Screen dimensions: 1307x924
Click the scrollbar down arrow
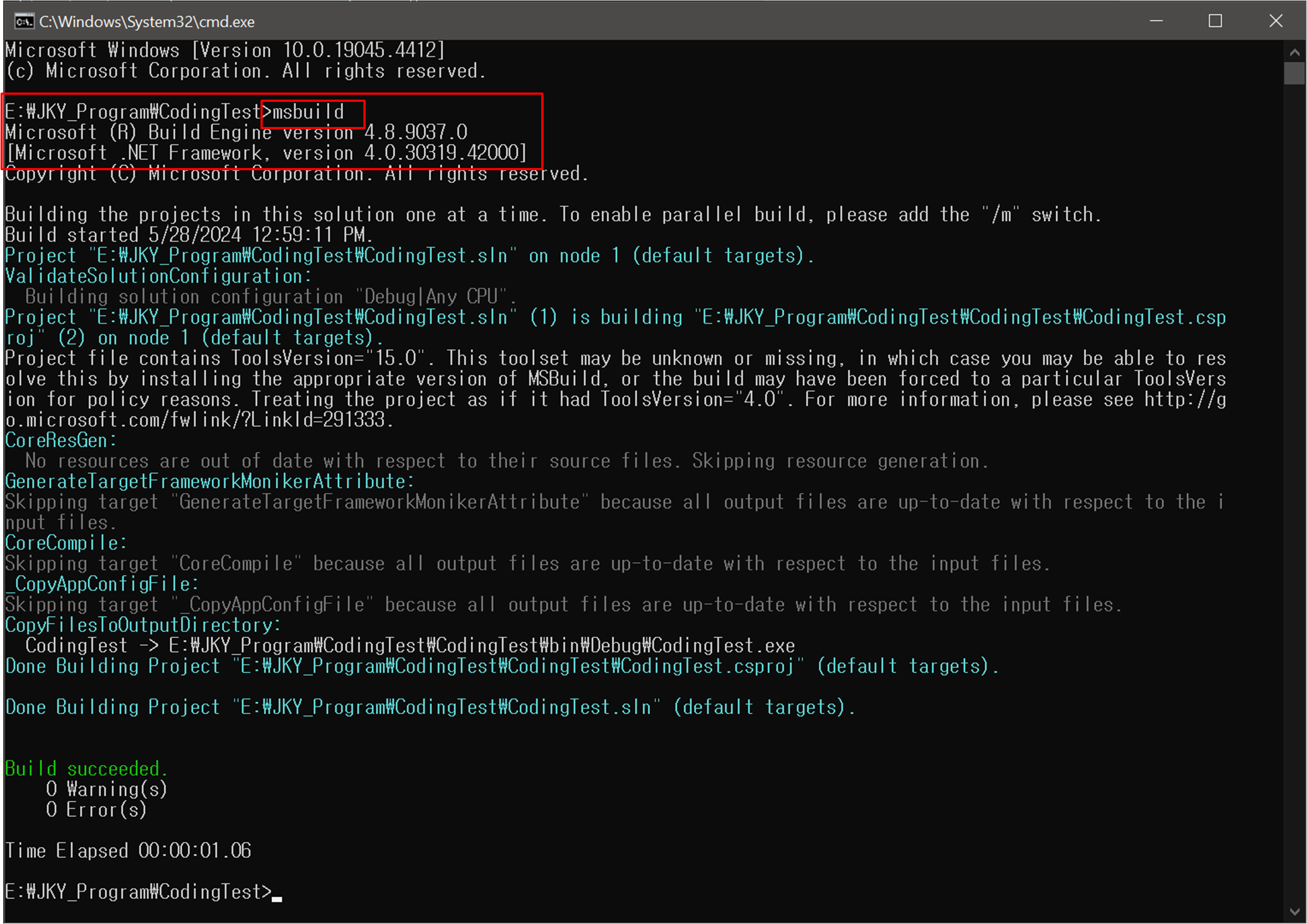[1294, 911]
